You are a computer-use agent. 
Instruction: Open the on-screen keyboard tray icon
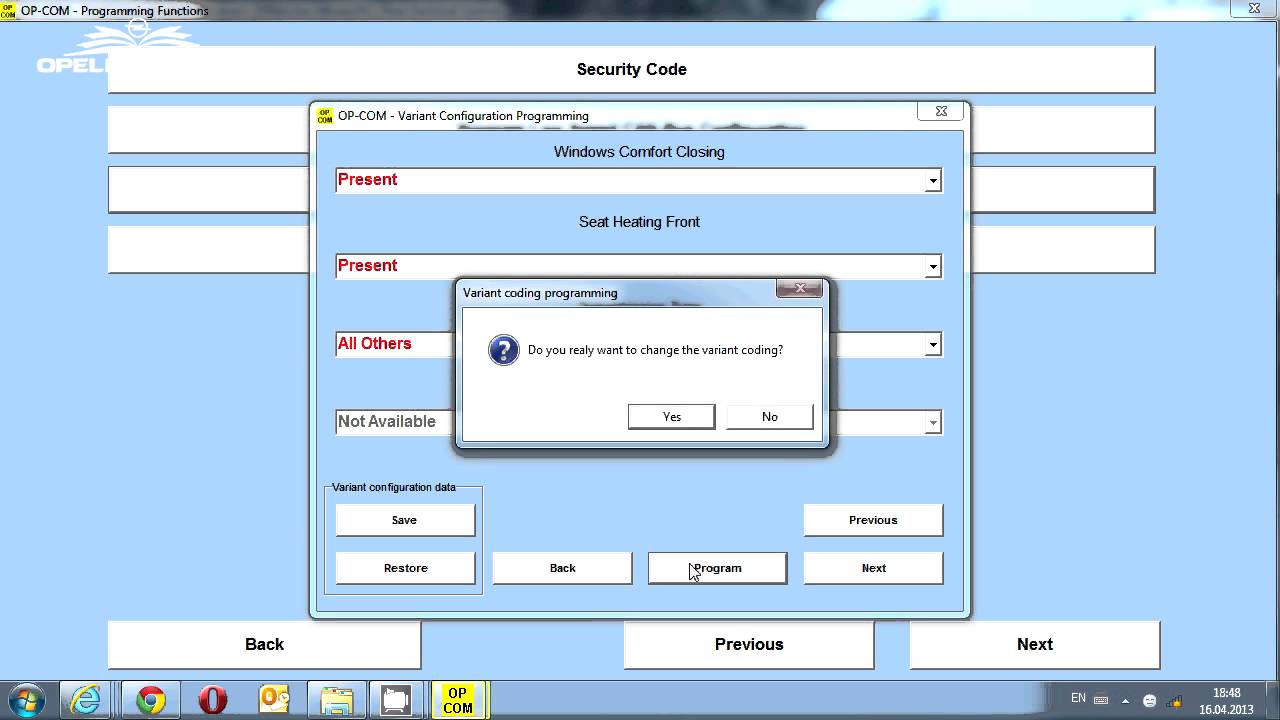[x=1101, y=700]
